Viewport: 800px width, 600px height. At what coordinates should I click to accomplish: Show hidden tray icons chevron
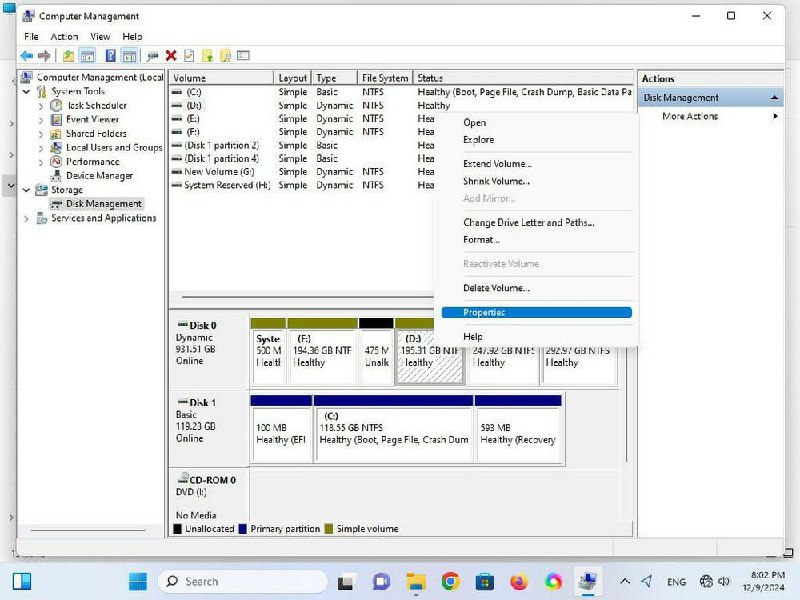624,581
